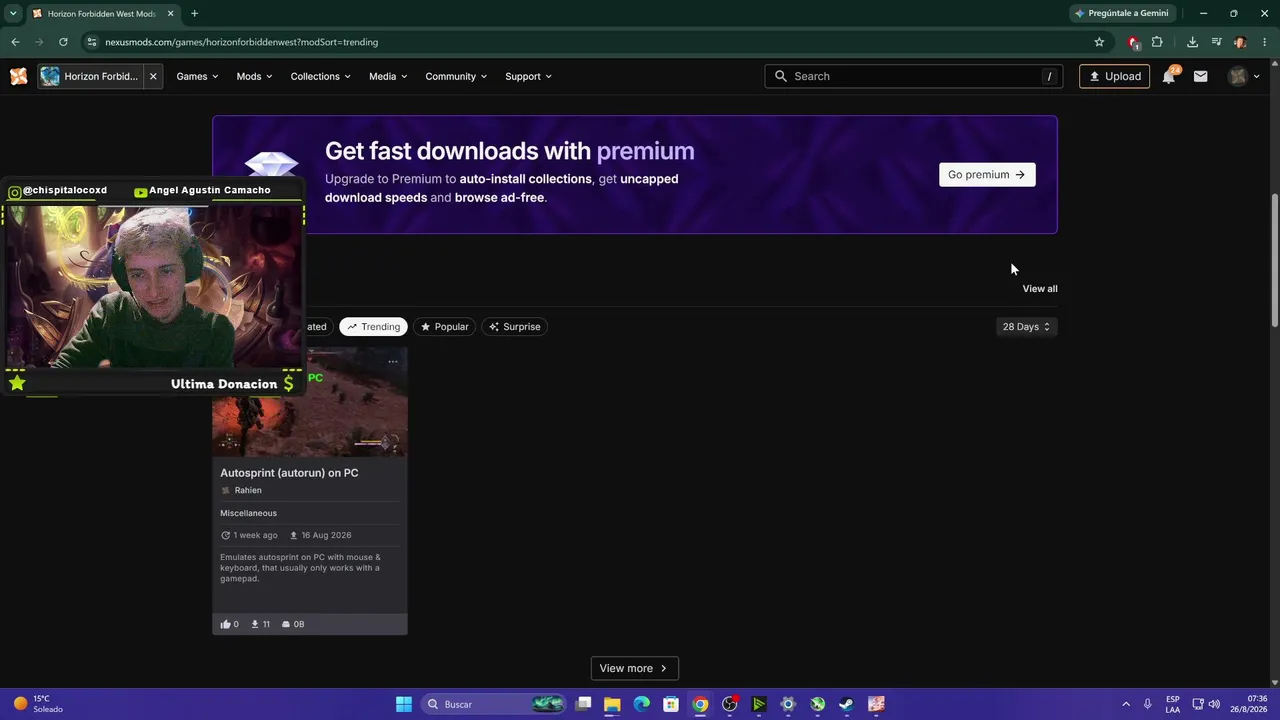
Task: Open the Chrome profile avatar
Action: 1240,42
